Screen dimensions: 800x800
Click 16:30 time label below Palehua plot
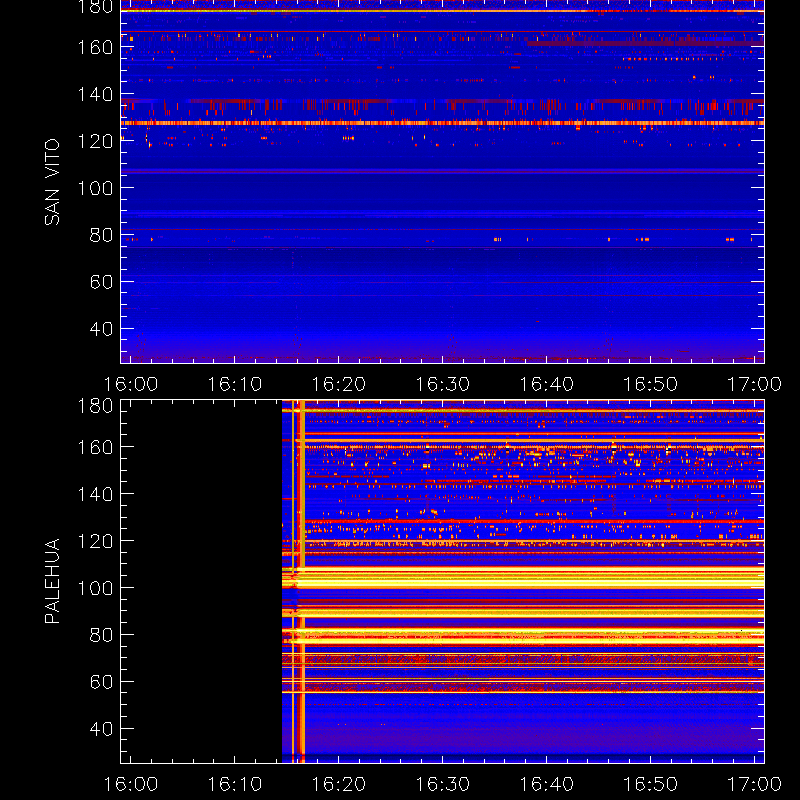click(443, 784)
